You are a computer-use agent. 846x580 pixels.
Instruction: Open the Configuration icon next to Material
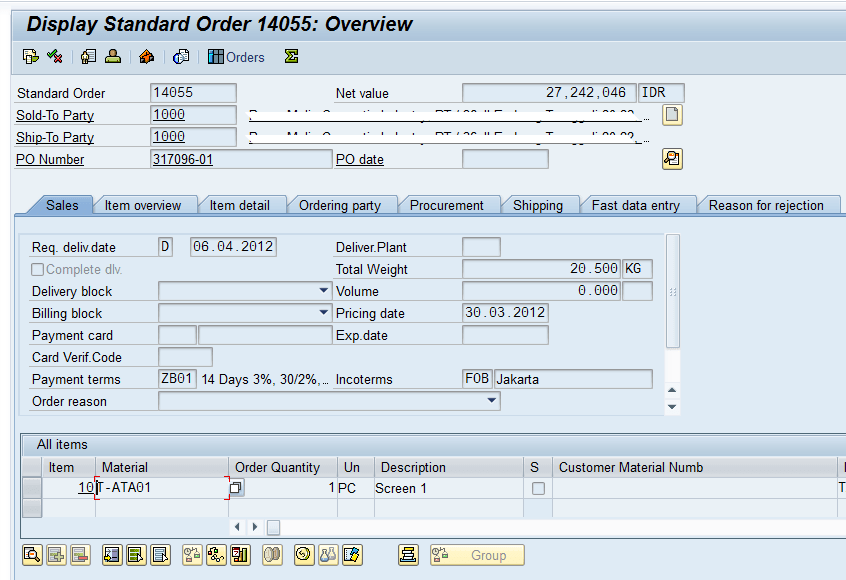tap(236, 487)
